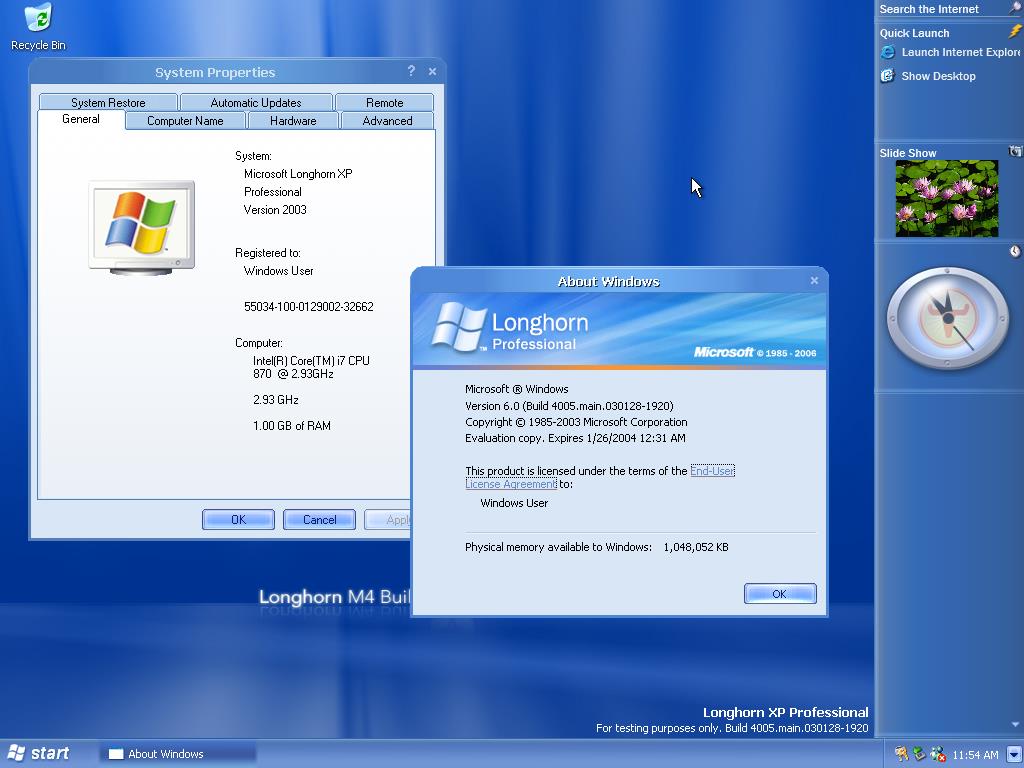Click the small clock icon above analog clock
The image size is (1024, 768).
click(1015, 251)
